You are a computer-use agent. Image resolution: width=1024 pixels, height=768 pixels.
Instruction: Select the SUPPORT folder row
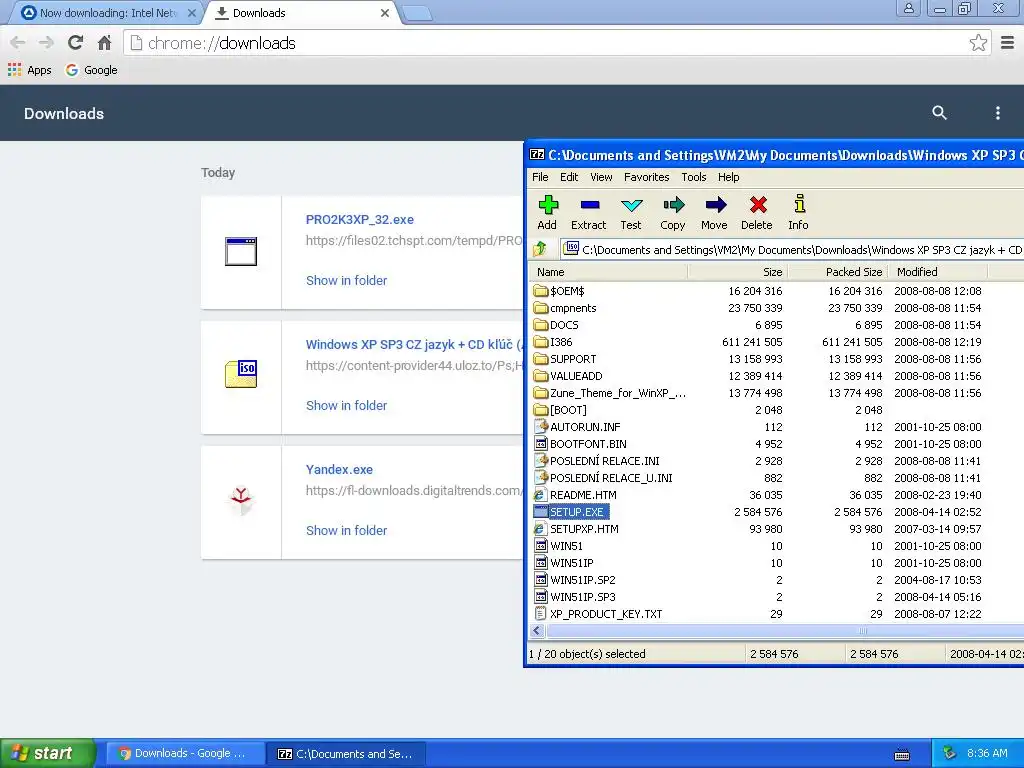[x=776, y=359]
